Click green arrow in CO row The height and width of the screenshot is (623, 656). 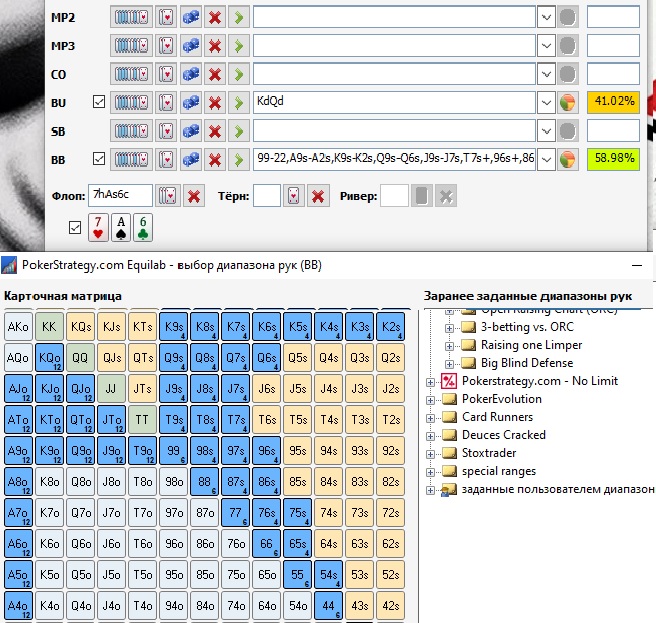(x=239, y=74)
